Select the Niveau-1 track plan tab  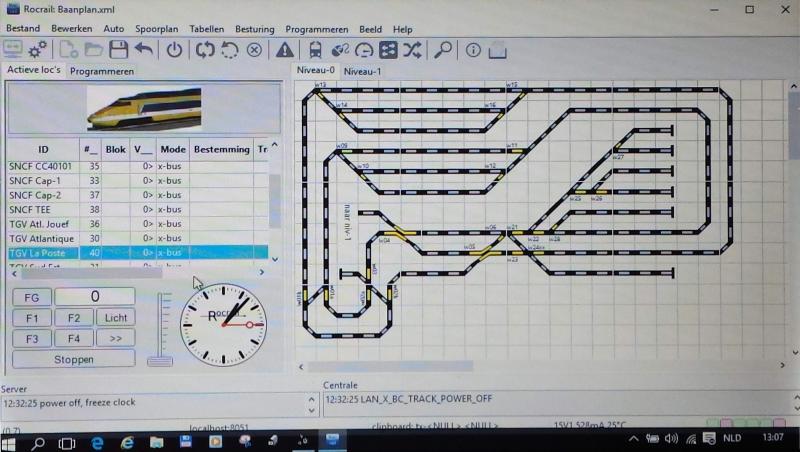coord(362,71)
